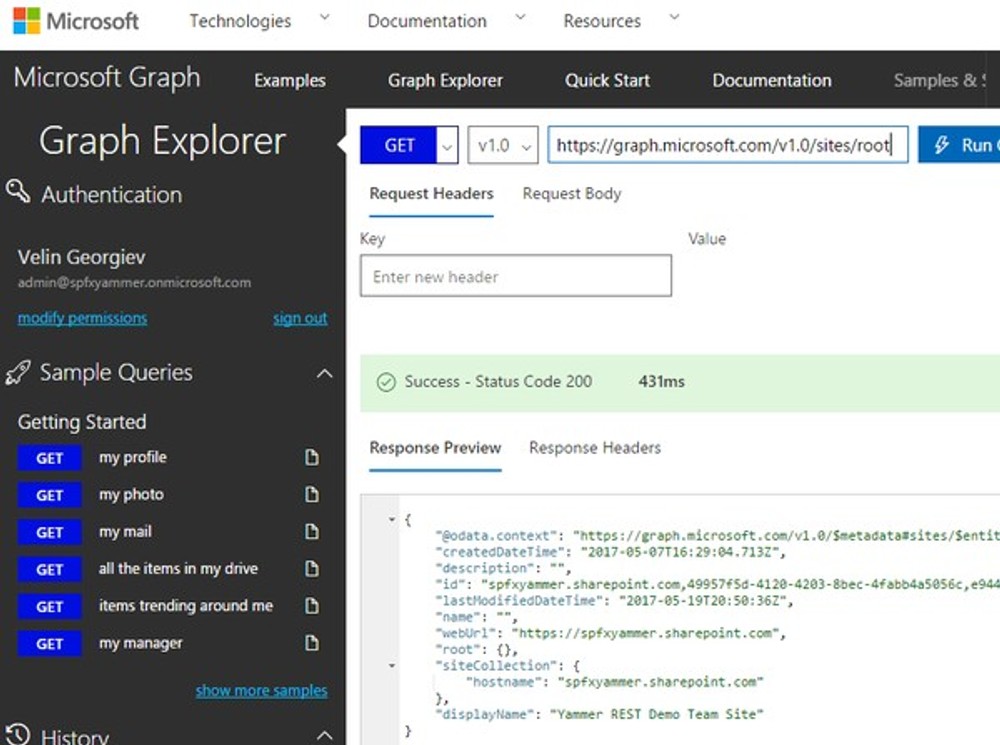
Task: Click the document icon beside "my manager"
Action: 310,643
